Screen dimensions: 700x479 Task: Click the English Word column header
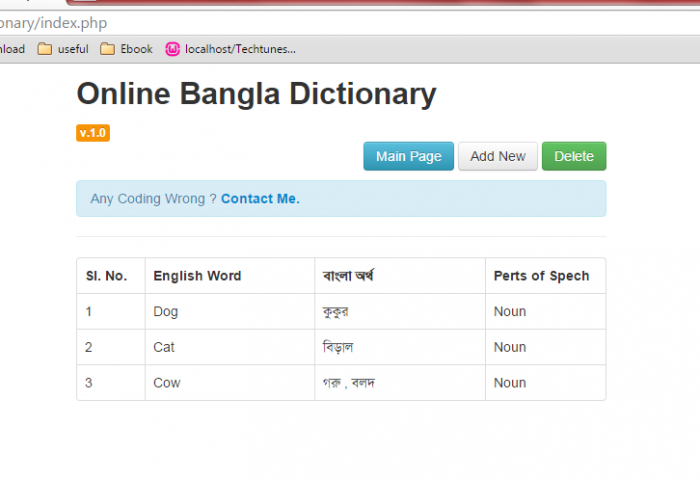point(197,276)
